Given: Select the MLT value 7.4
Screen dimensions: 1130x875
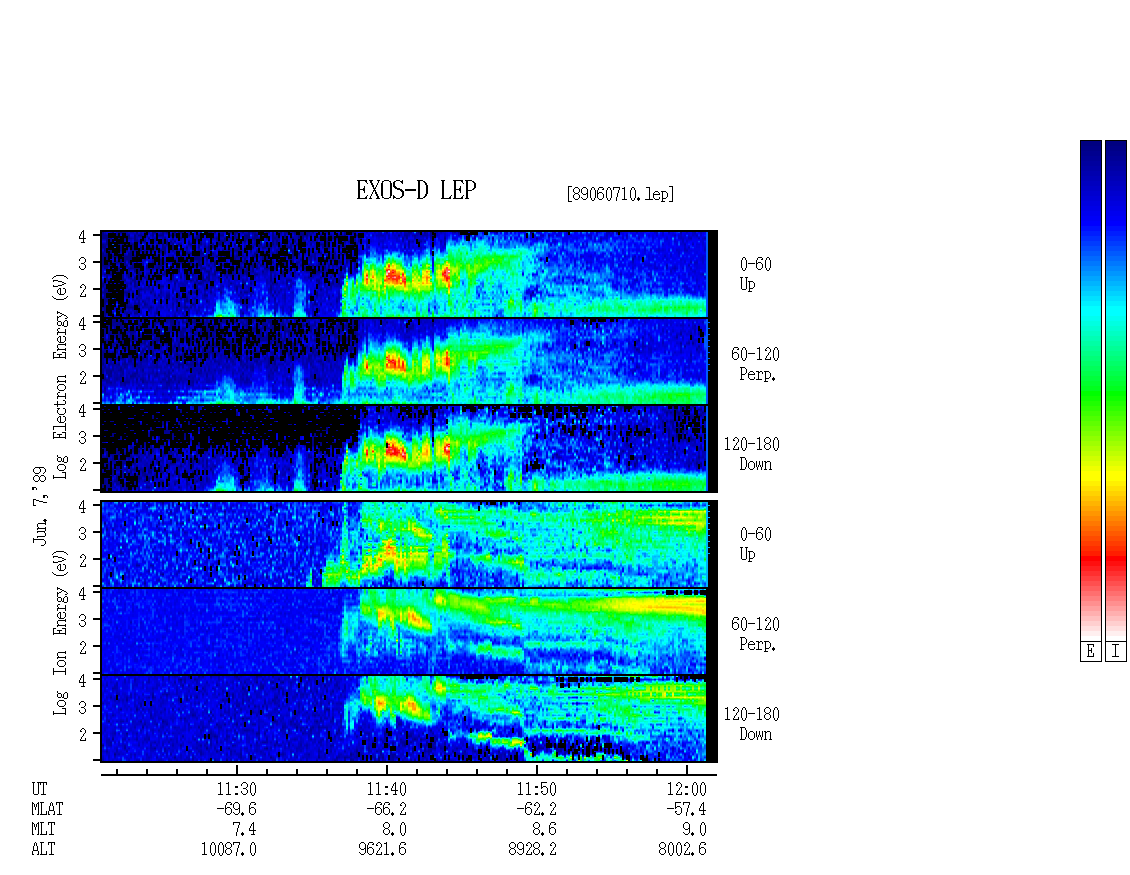Looking at the screenshot, I should click(x=244, y=830).
